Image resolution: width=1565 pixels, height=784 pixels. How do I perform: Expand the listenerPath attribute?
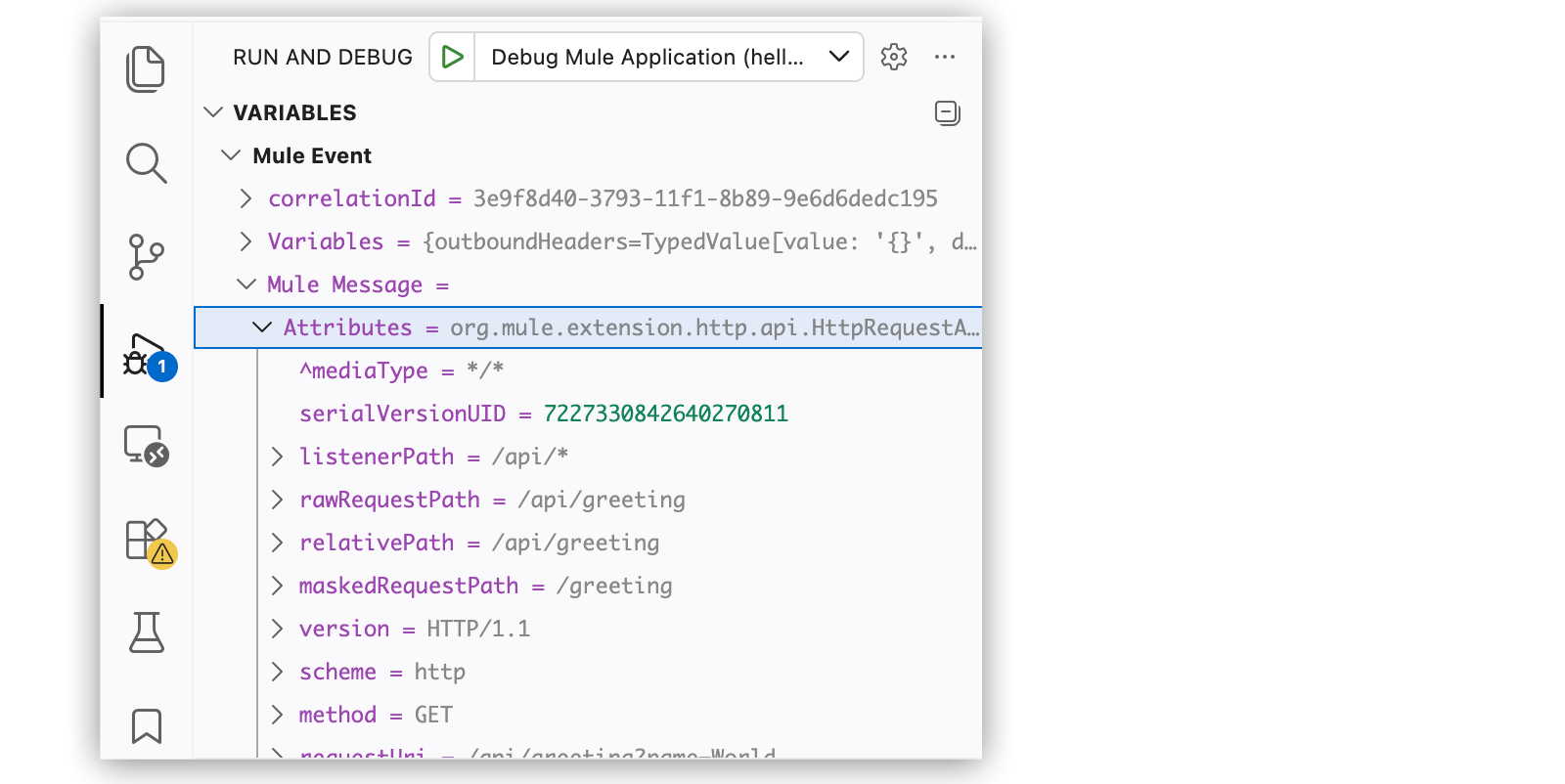coord(277,457)
